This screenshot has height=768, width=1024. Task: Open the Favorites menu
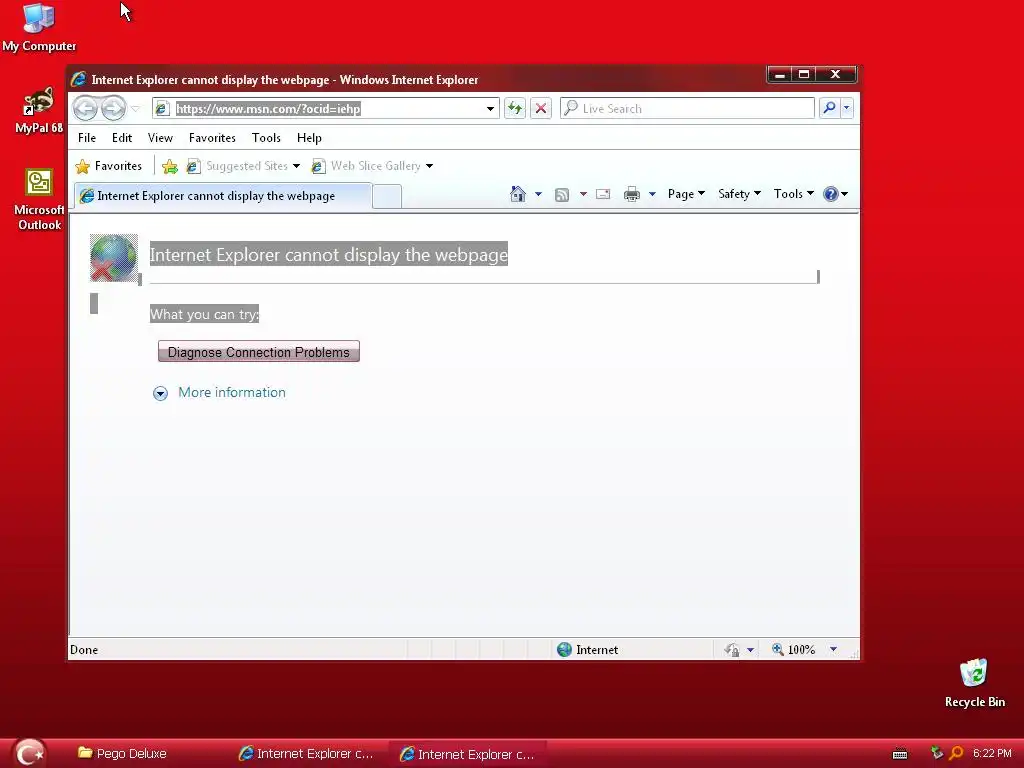[x=212, y=138]
